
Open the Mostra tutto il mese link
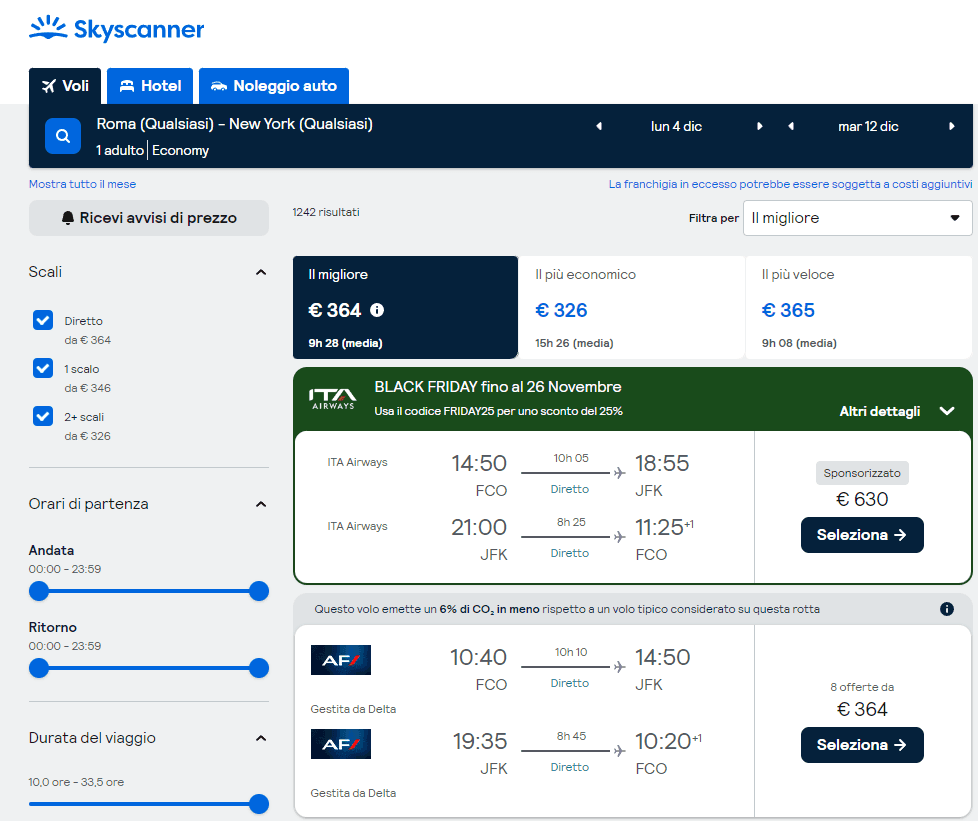click(x=82, y=184)
